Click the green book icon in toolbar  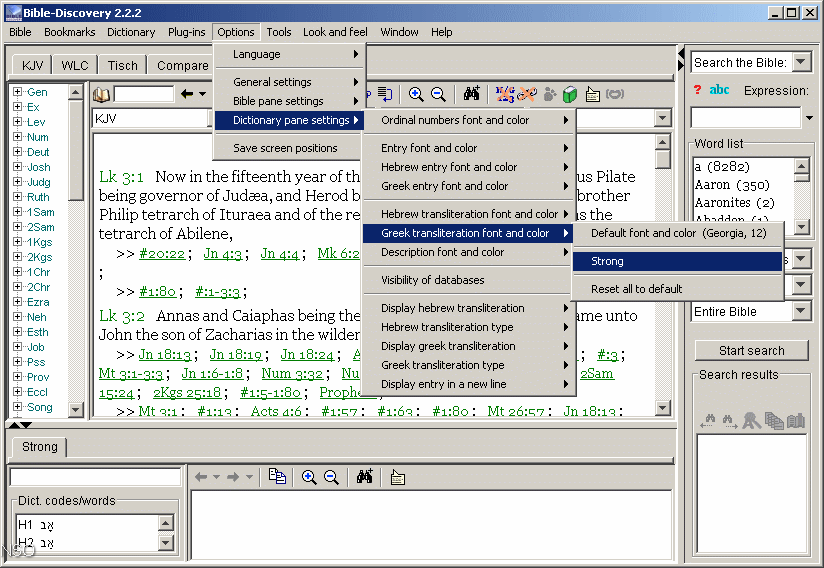coord(570,94)
